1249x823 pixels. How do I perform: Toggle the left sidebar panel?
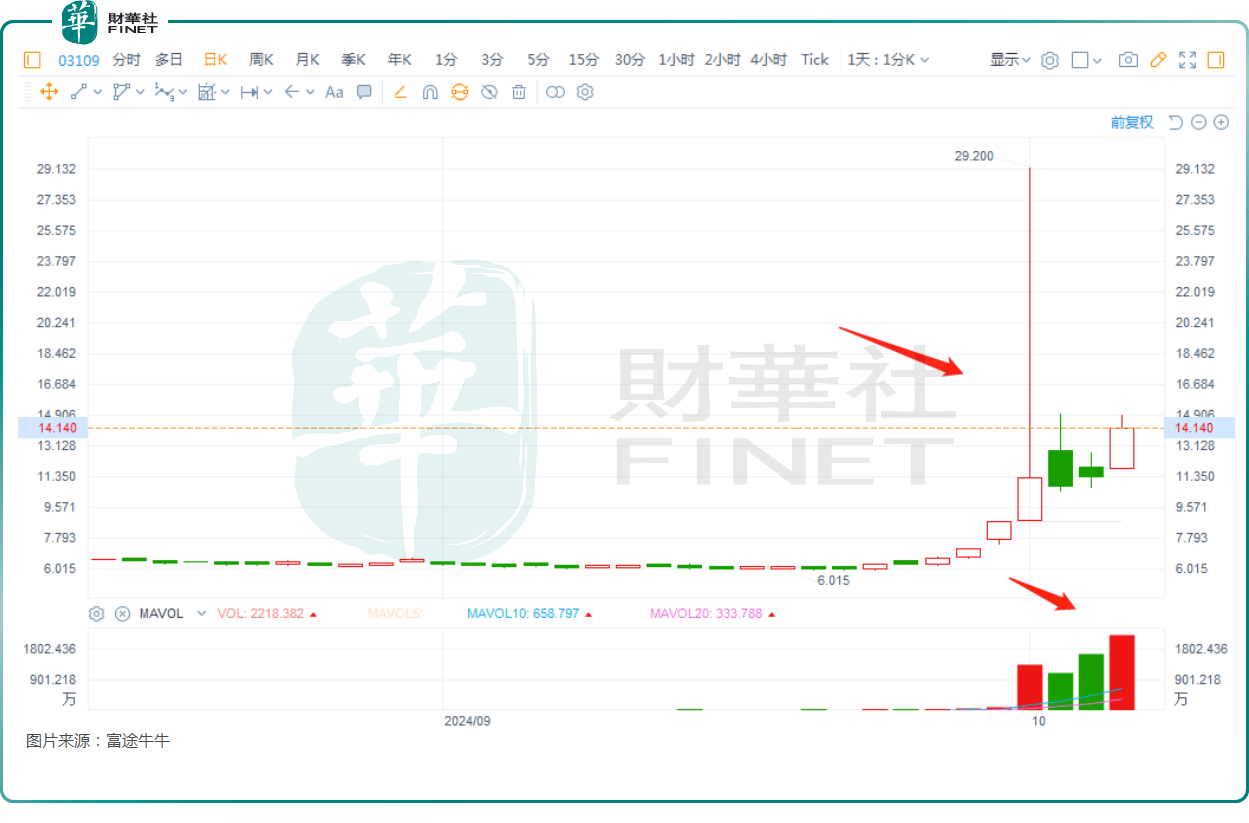pyautogui.click(x=32, y=60)
